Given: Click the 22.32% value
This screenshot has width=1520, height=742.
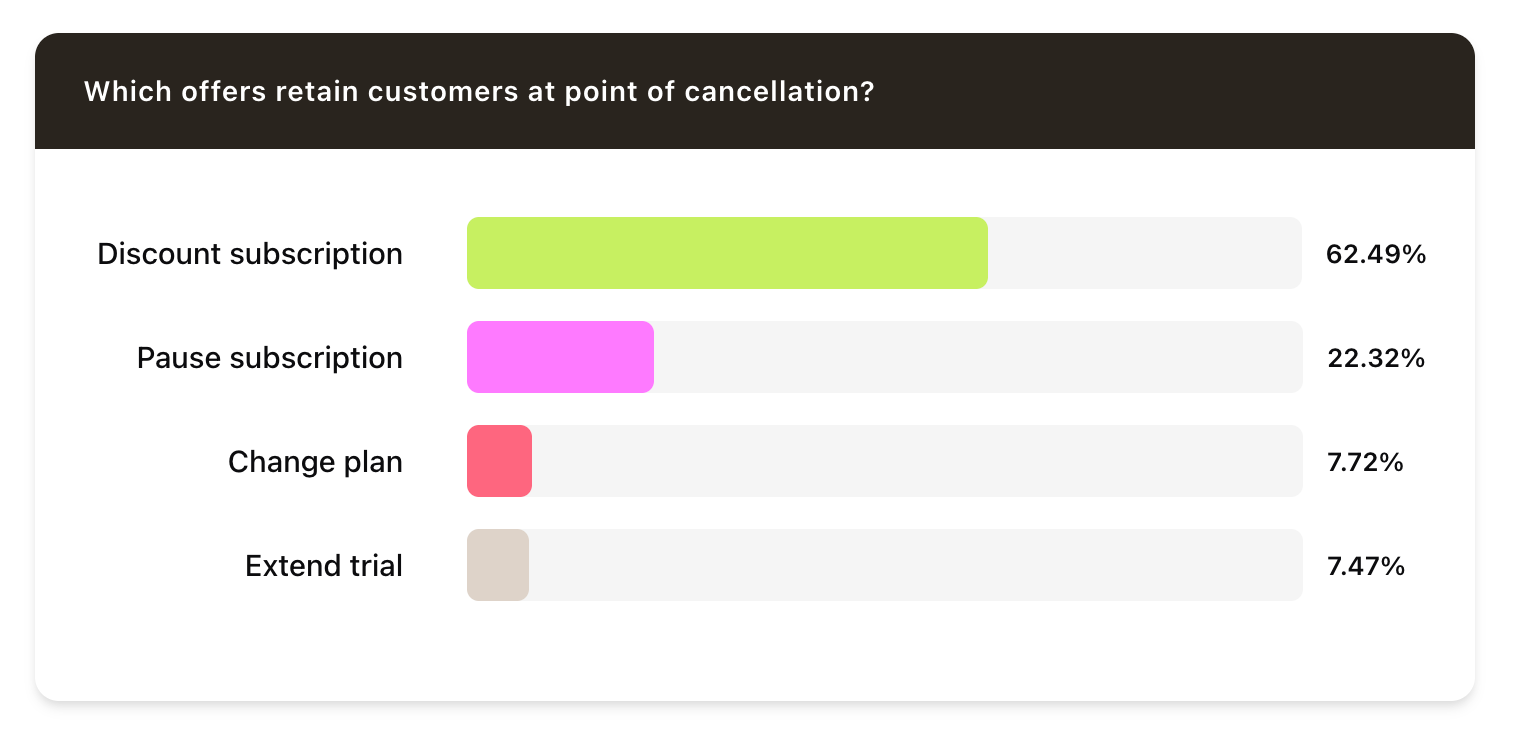Looking at the screenshot, I should [1375, 358].
